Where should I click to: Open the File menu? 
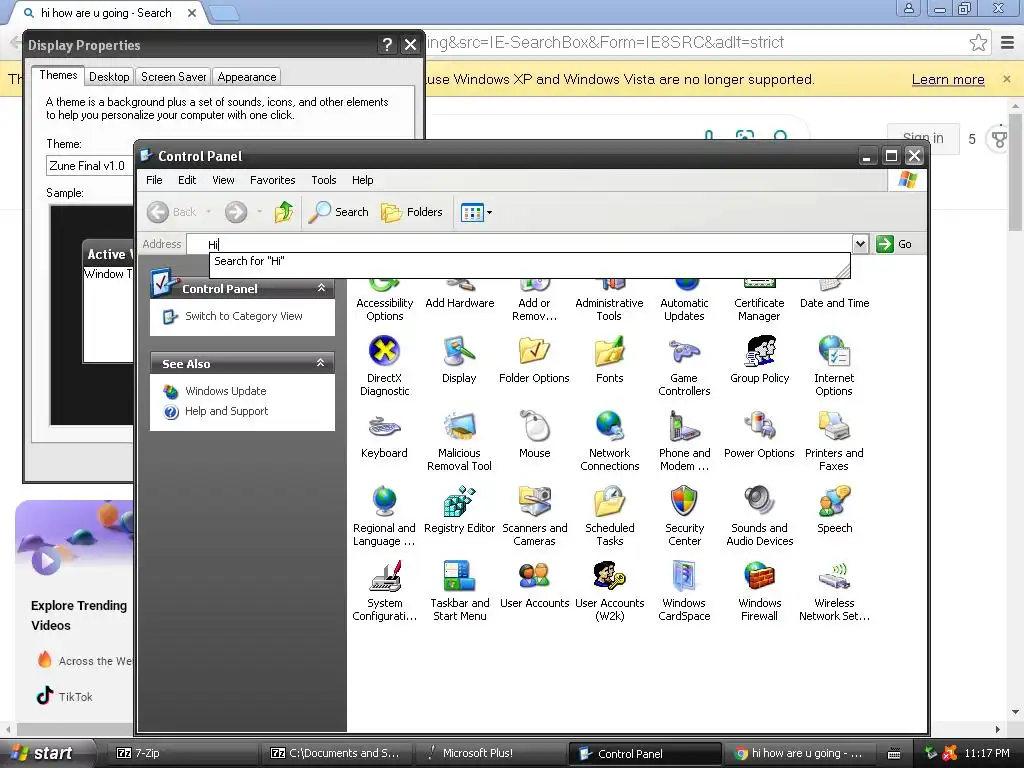coord(154,180)
